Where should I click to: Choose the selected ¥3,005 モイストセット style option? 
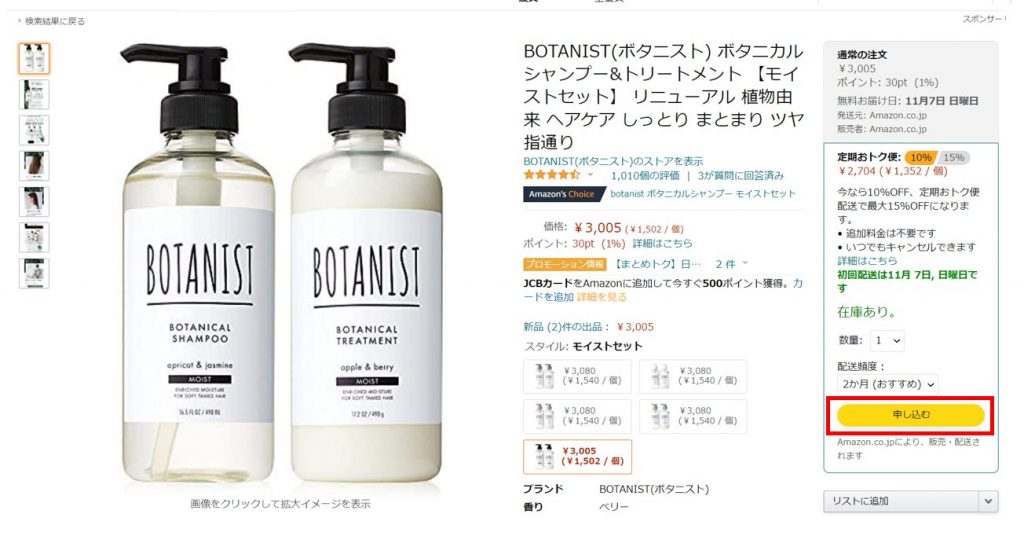(x=577, y=456)
